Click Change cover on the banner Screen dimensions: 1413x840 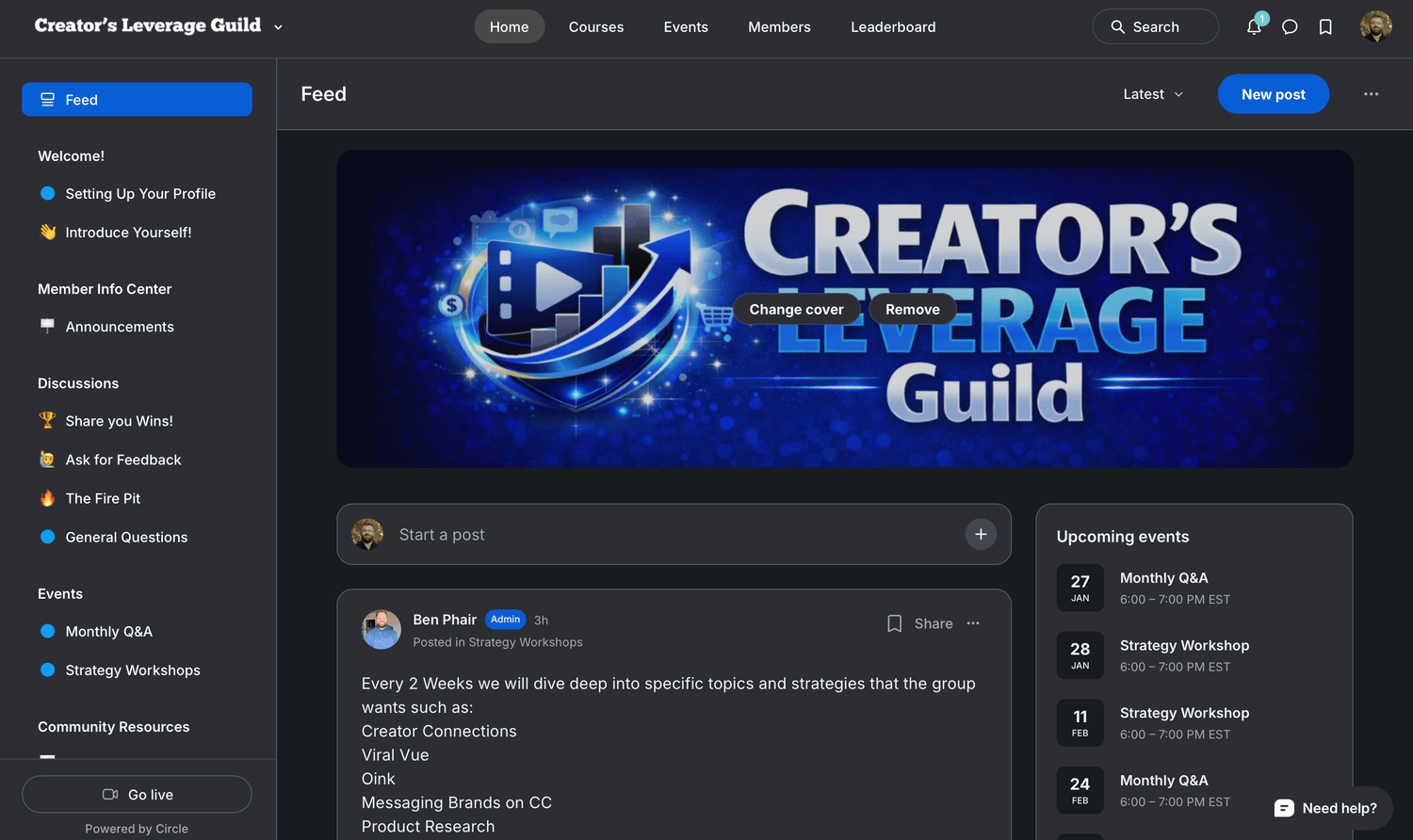pyautogui.click(x=796, y=309)
